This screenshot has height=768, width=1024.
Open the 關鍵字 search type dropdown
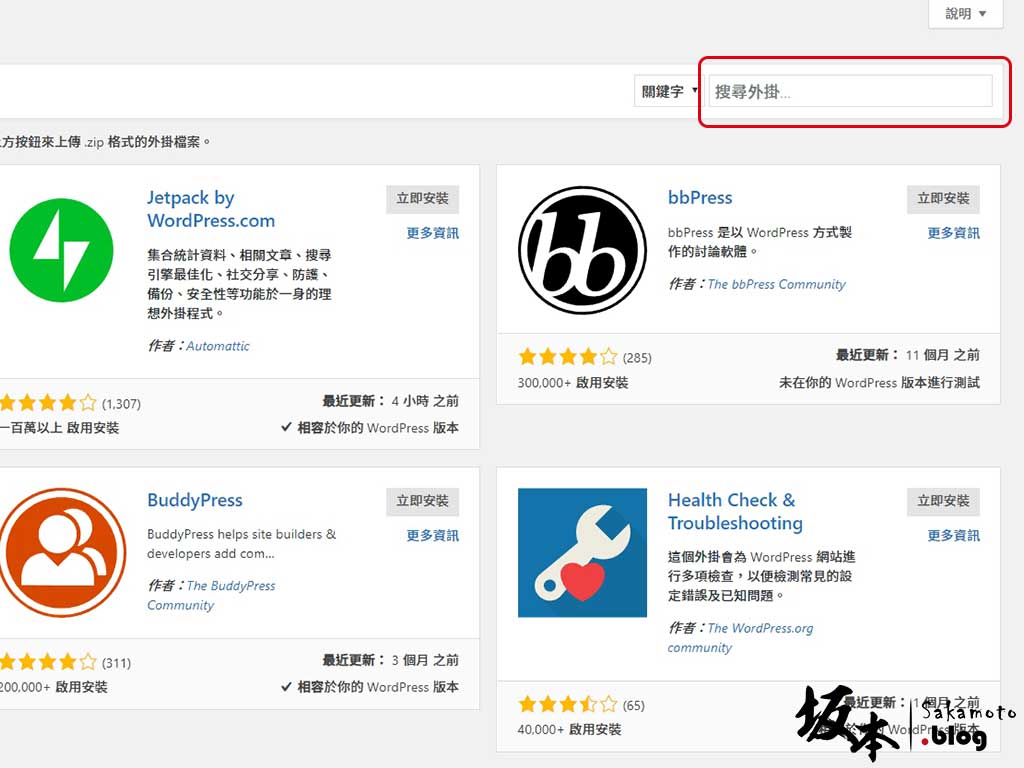(668, 91)
